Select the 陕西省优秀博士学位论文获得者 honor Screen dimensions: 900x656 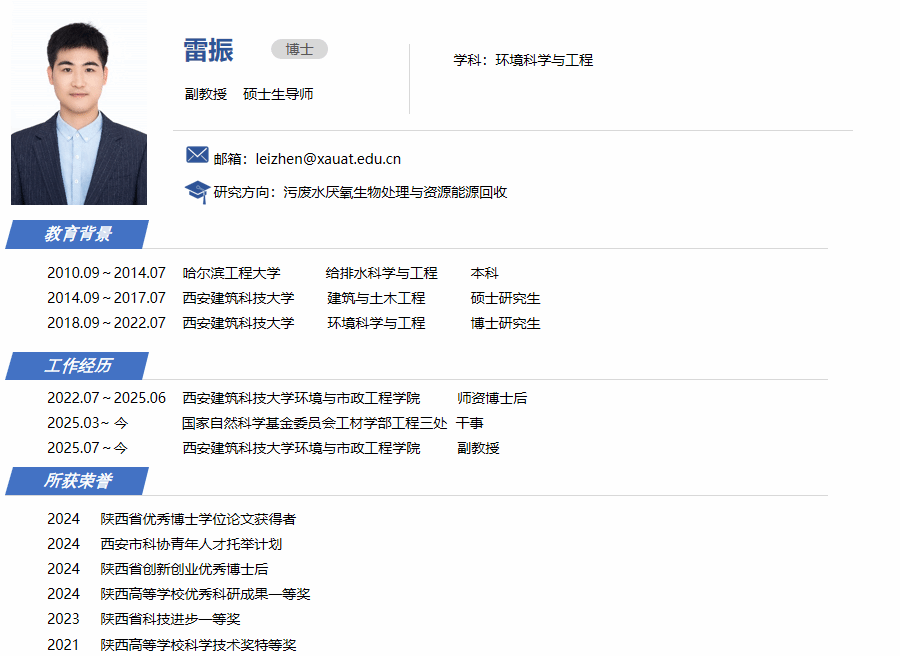[x=198, y=519]
